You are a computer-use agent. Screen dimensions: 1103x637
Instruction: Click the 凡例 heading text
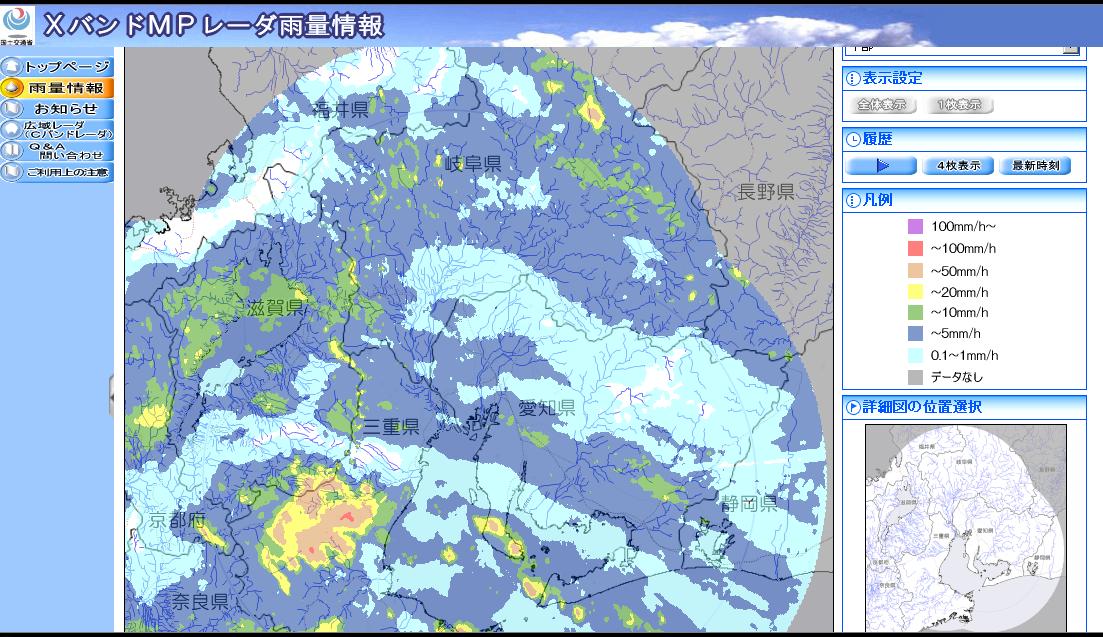pos(877,200)
